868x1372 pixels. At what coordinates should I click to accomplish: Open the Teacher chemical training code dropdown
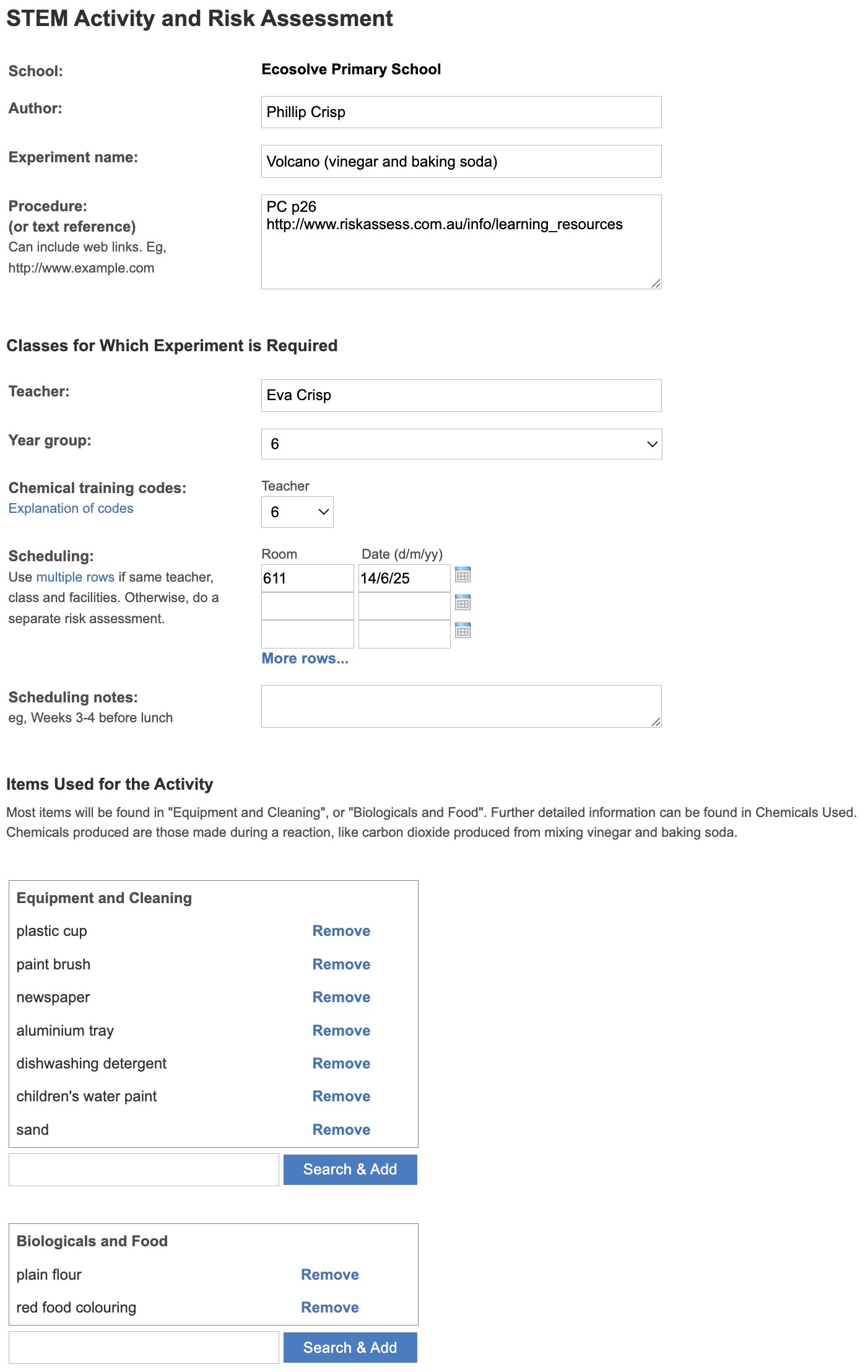297,512
